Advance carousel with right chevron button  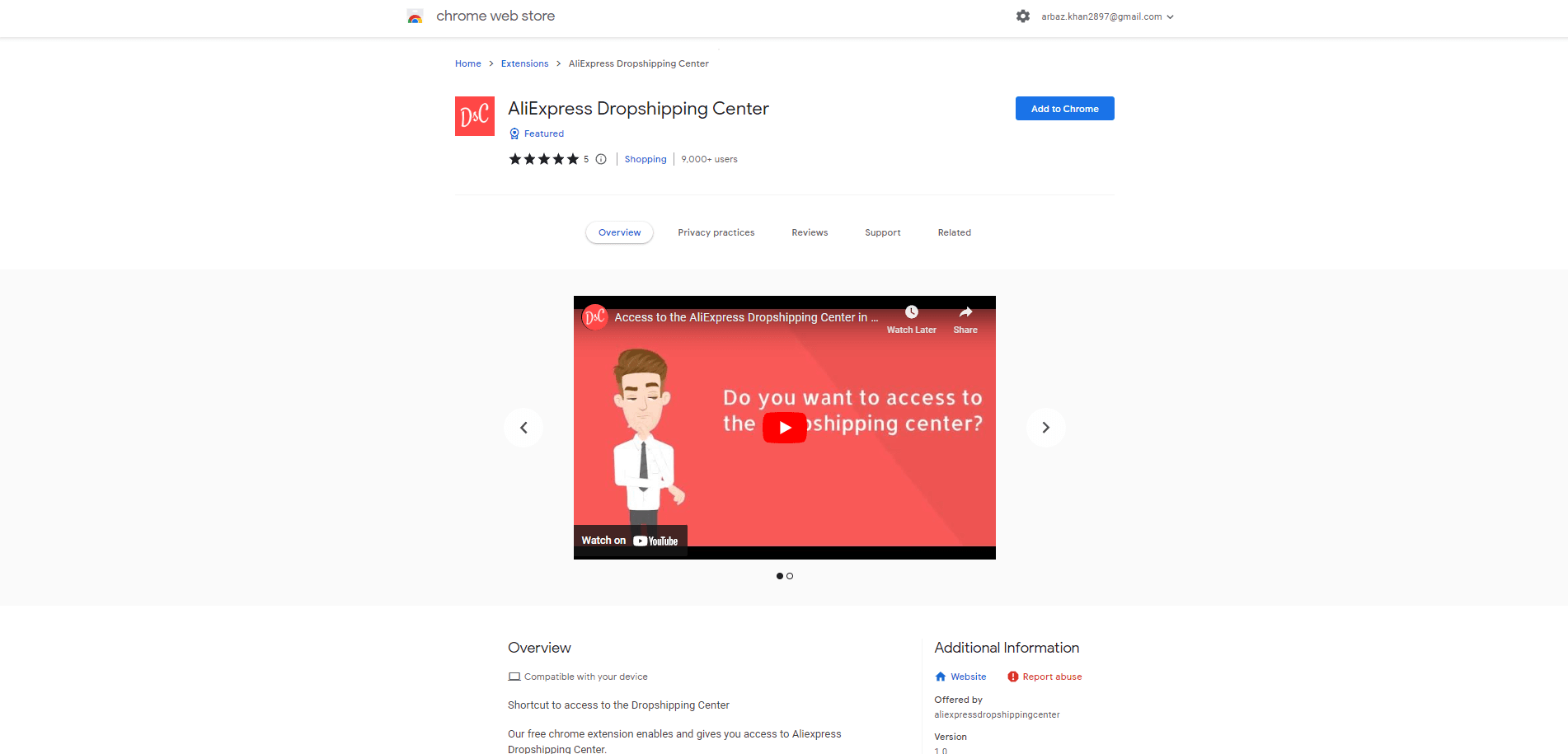[x=1045, y=428]
